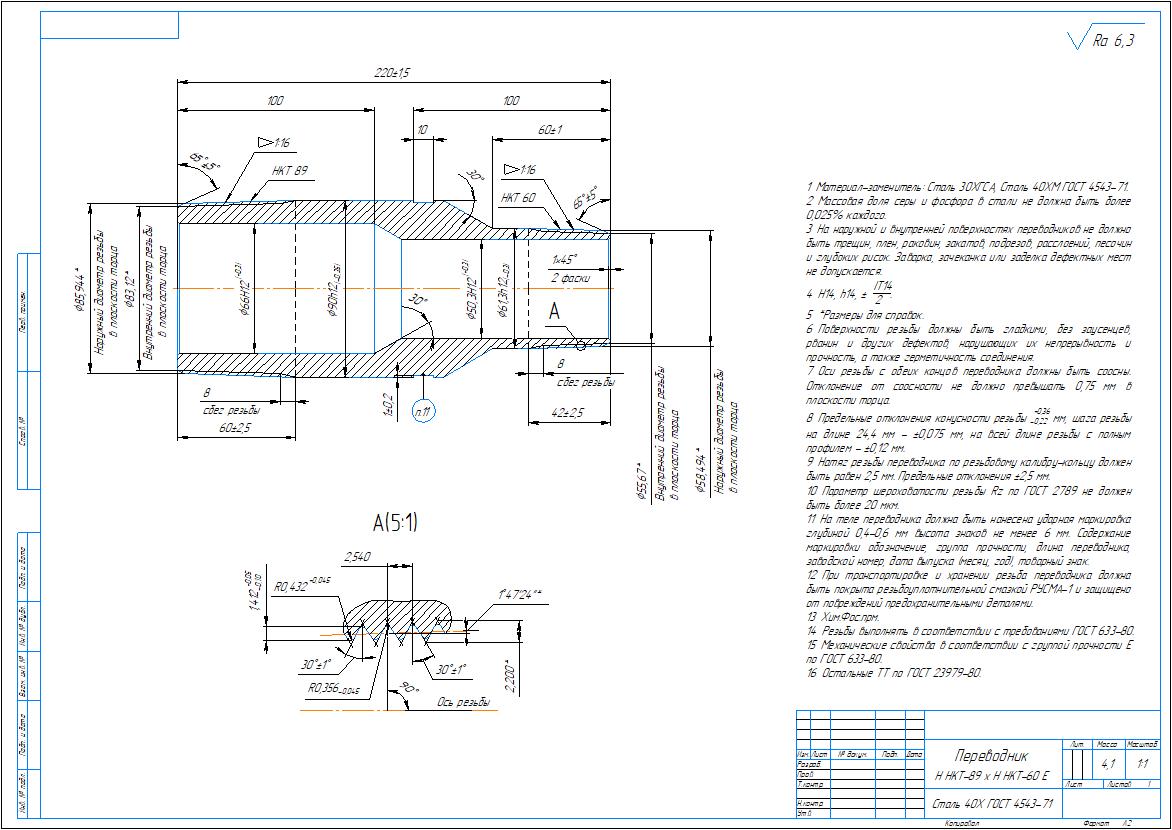The image size is (1172, 830).
Task: Select the 220±1,5 overall length dimension
Action: point(392,73)
